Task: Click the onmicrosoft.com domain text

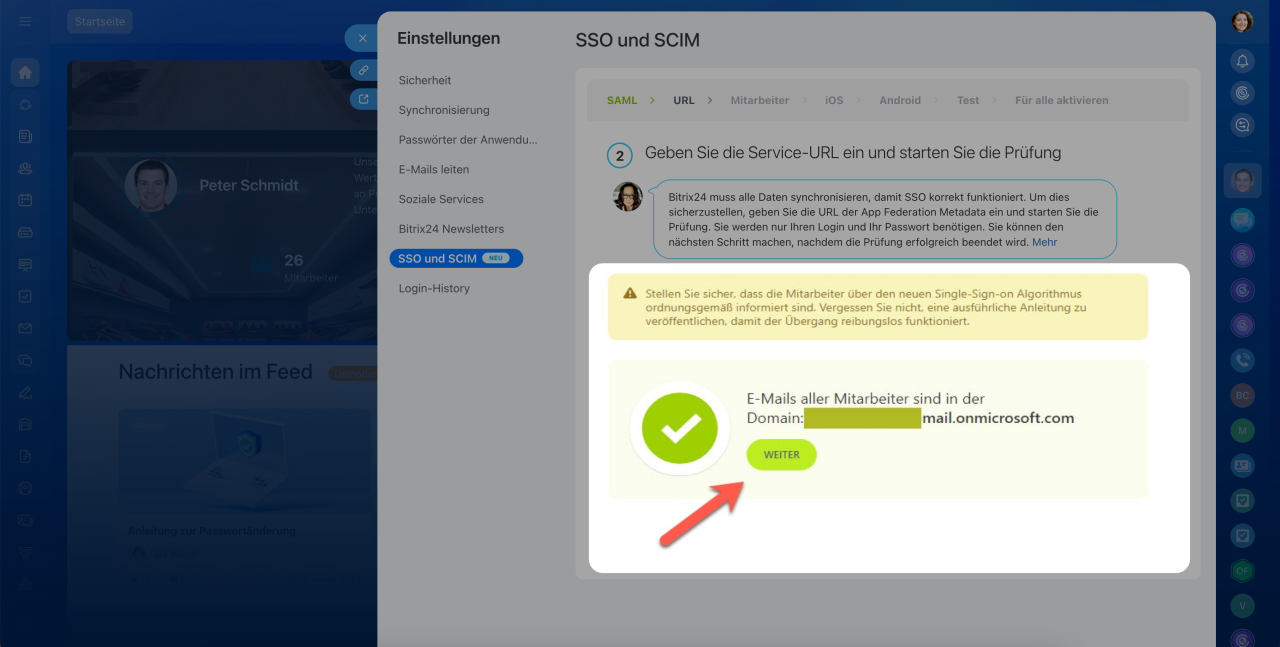Action: (x=998, y=418)
